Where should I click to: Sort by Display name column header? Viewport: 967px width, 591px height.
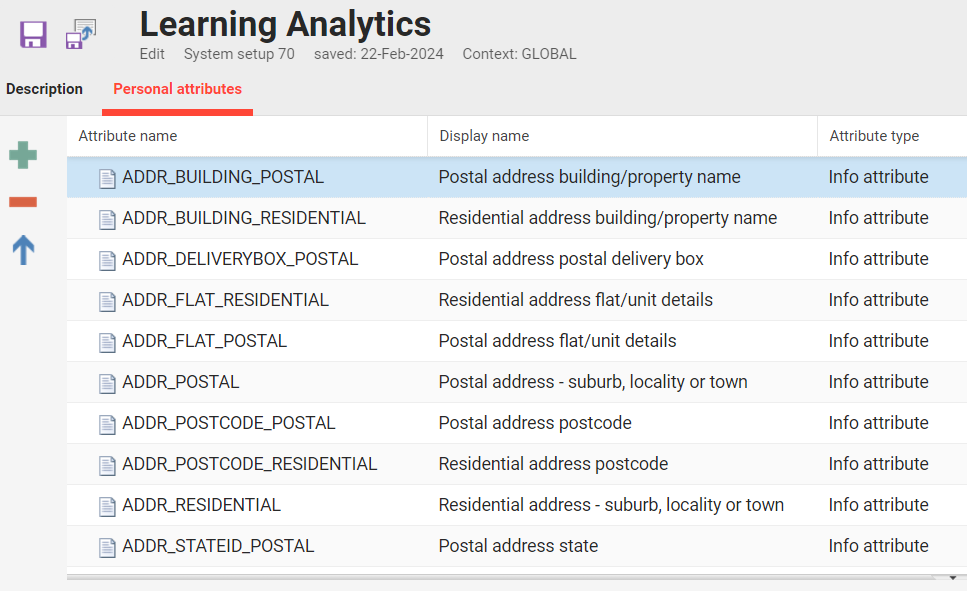tap(484, 136)
